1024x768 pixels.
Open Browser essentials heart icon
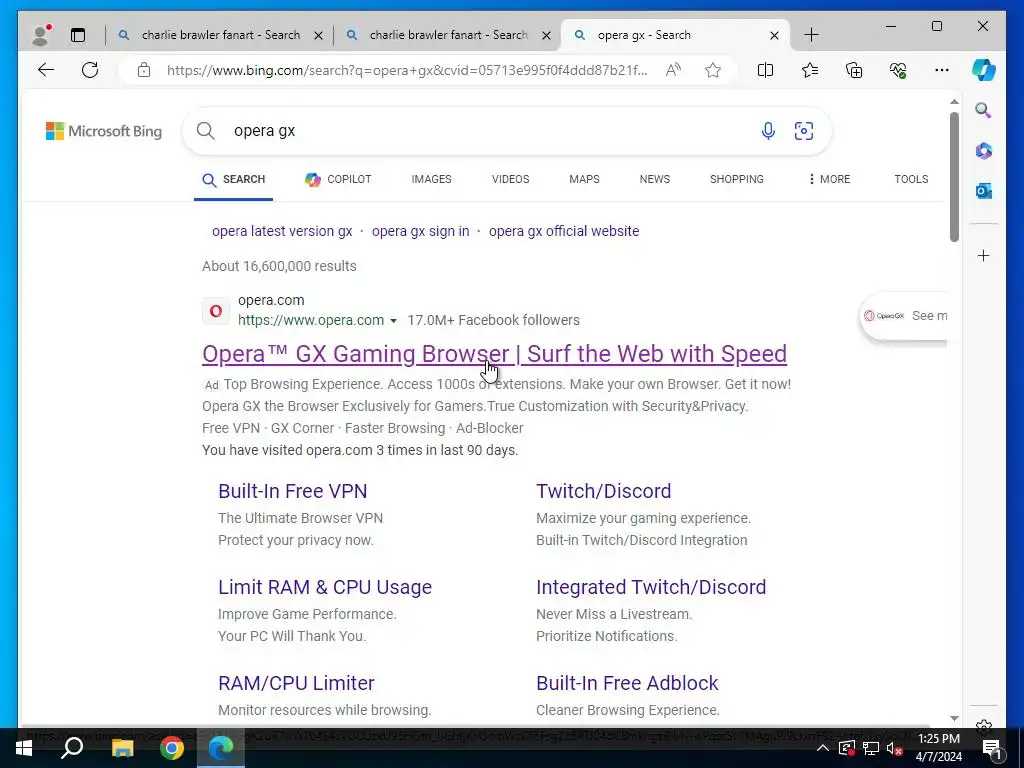click(x=898, y=70)
